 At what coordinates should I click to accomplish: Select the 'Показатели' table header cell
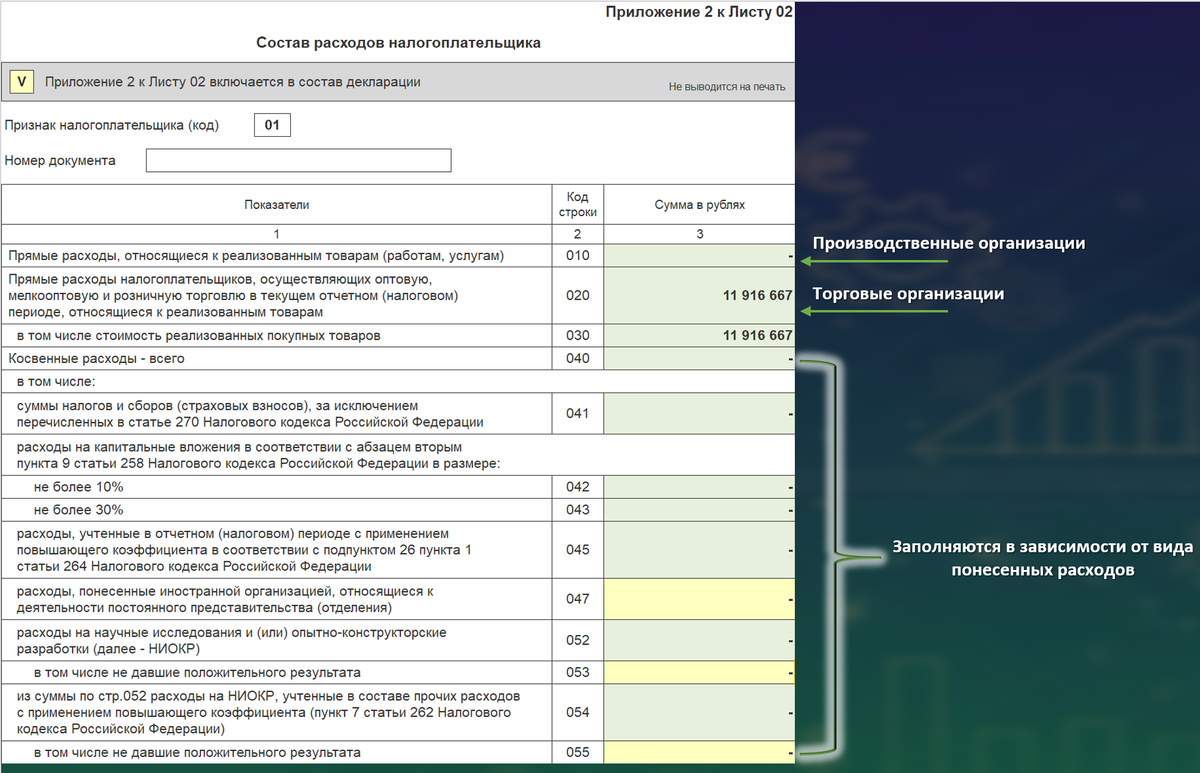(x=275, y=204)
